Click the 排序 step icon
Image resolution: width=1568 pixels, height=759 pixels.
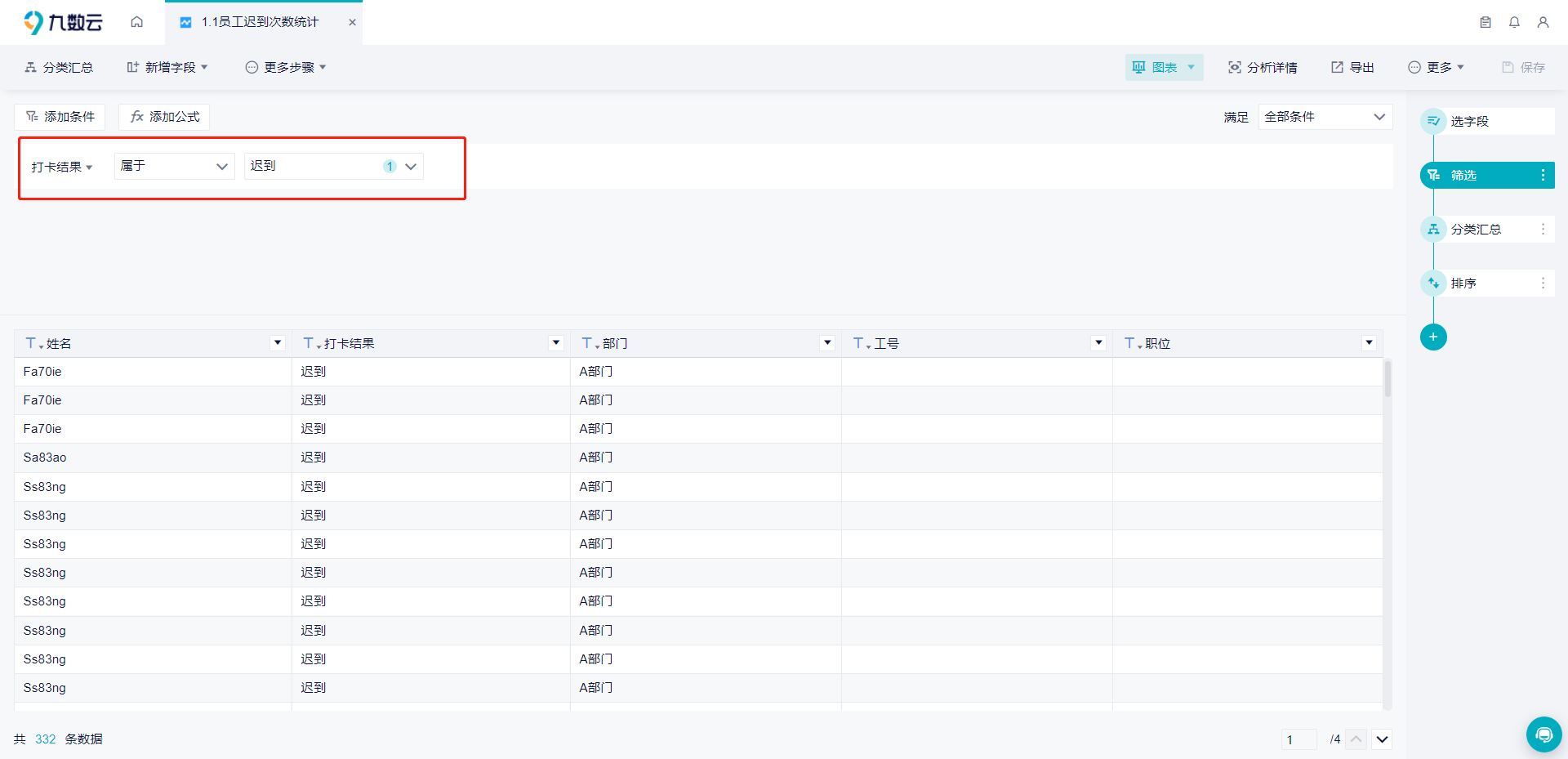(x=1433, y=284)
